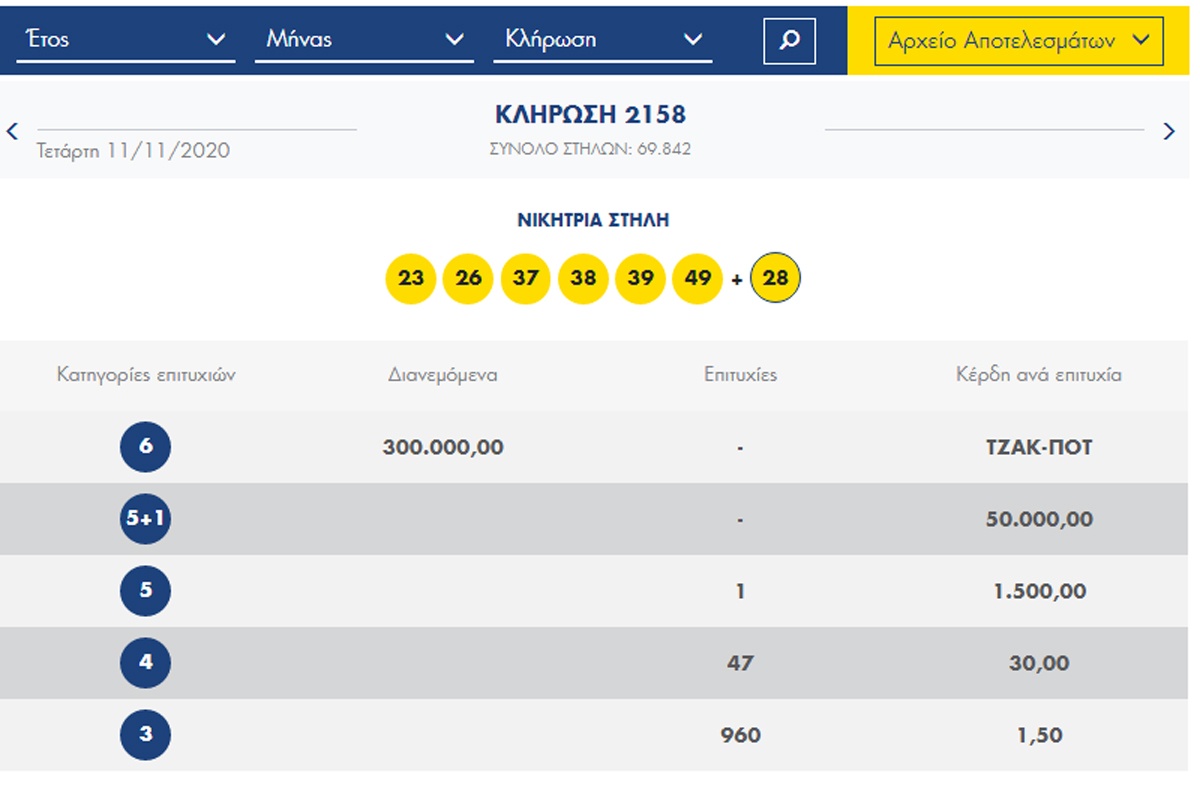The image size is (1200, 795).
Task: Click the ΝΙΚΗΤΡΙΑ ΣΤΗΛΗ label
Action: pos(593,221)
